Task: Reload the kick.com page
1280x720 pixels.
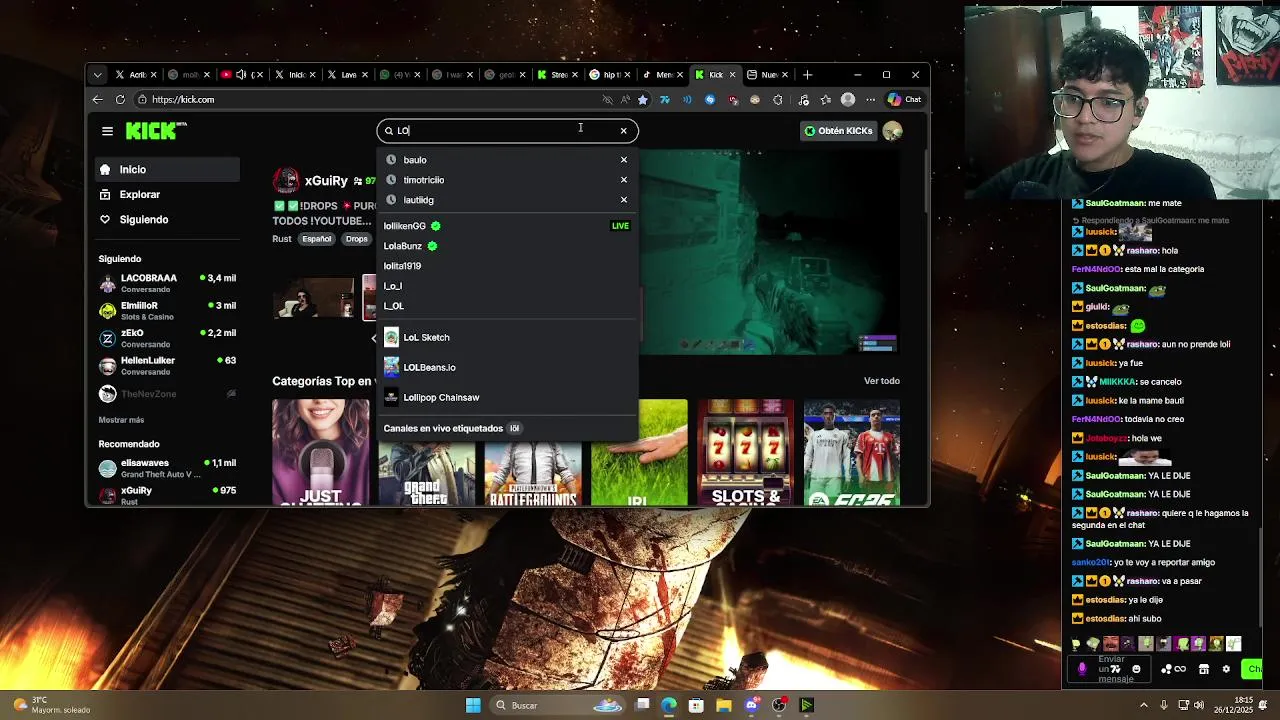Action: (x=120, y=100)
